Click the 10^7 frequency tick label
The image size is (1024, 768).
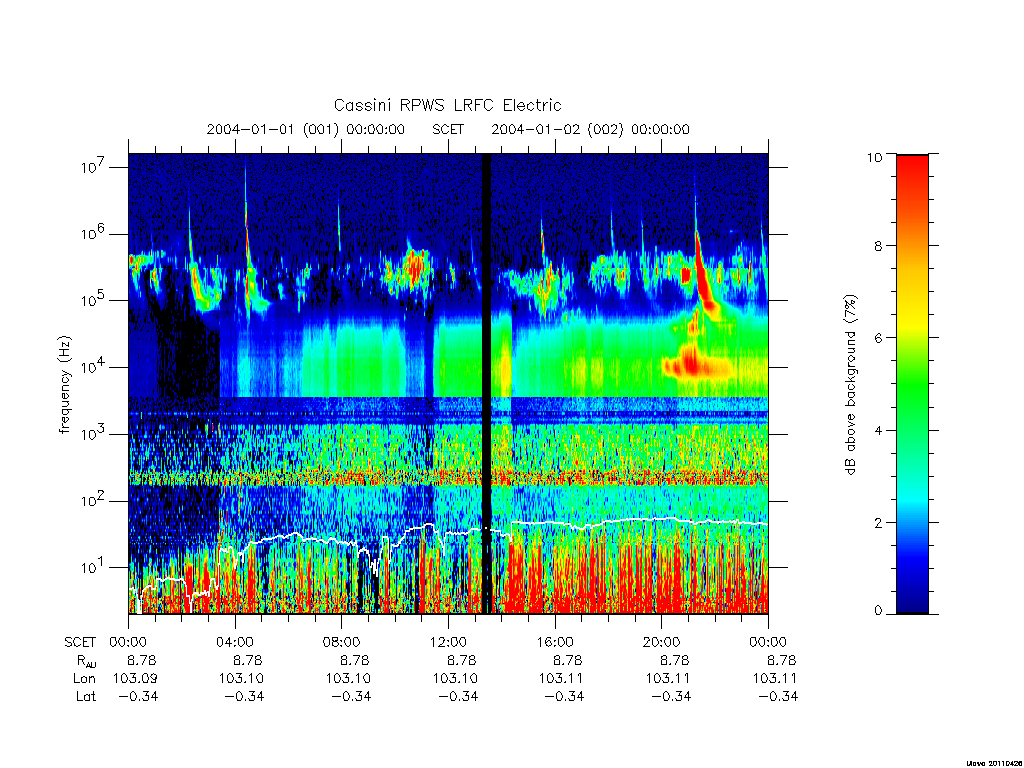point(93,167)
